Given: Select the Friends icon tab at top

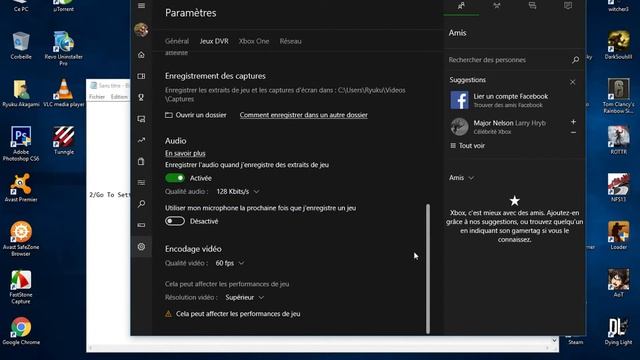Looking at the screenshot, I should pyautogui.click(x=461, y=6).
